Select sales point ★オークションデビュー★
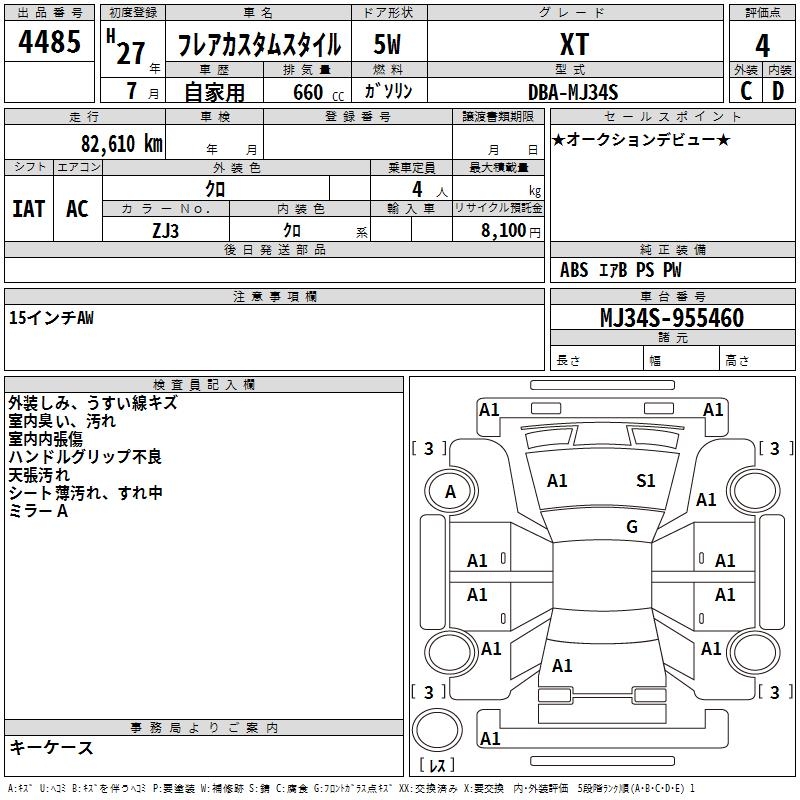Viewport: 800px width, 800px height. pos(641,139)
